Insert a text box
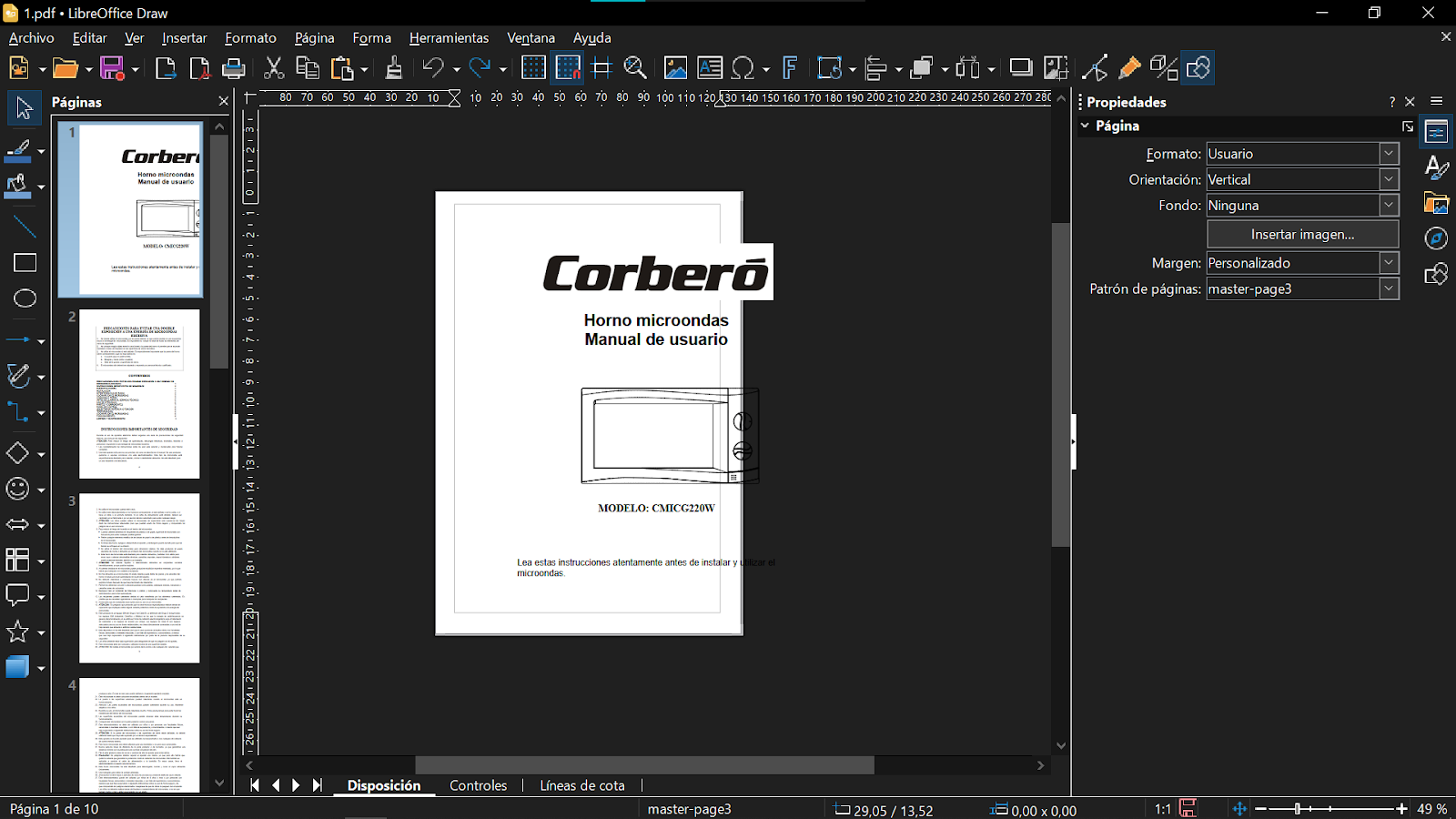The width and height of the screenshot is (1456, 819). [x=710, y=68]
